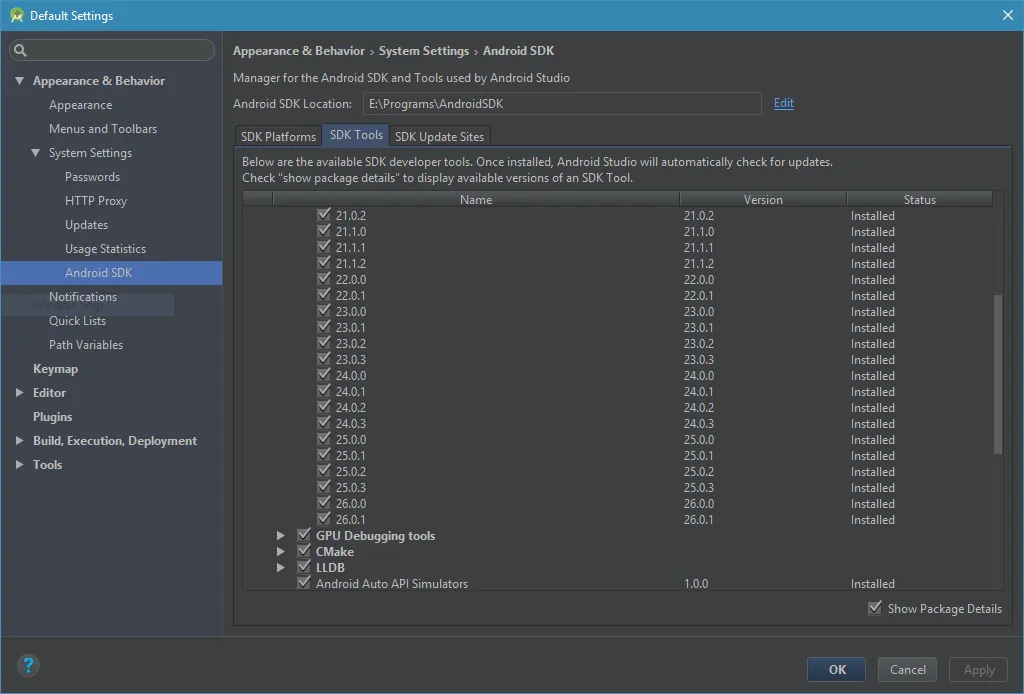The image size is (1024, 694).
Task: Uncheck the 26.0.1 build tools checkbox
Action: point(323,519)
